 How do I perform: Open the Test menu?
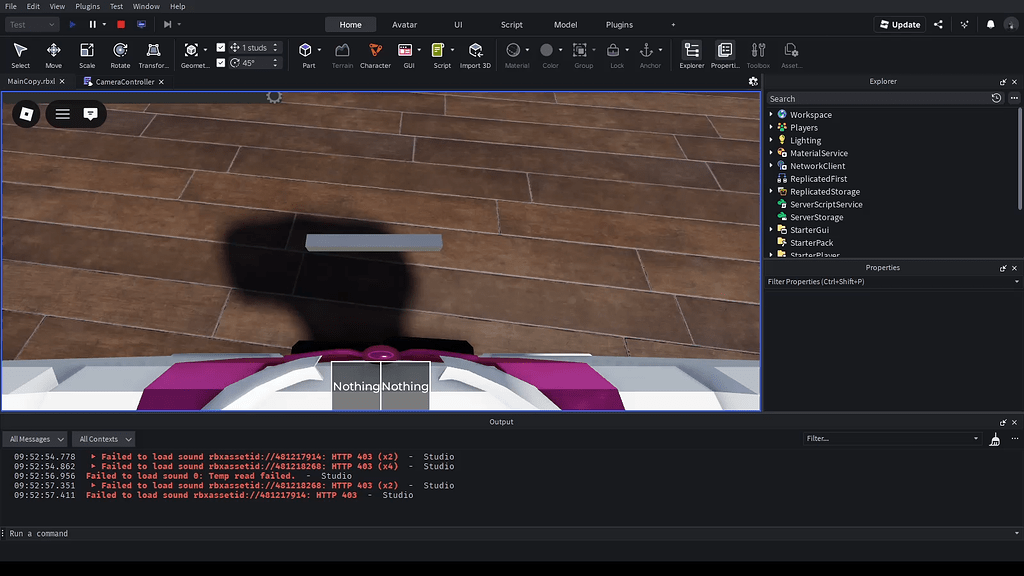[x=116, y=6]
